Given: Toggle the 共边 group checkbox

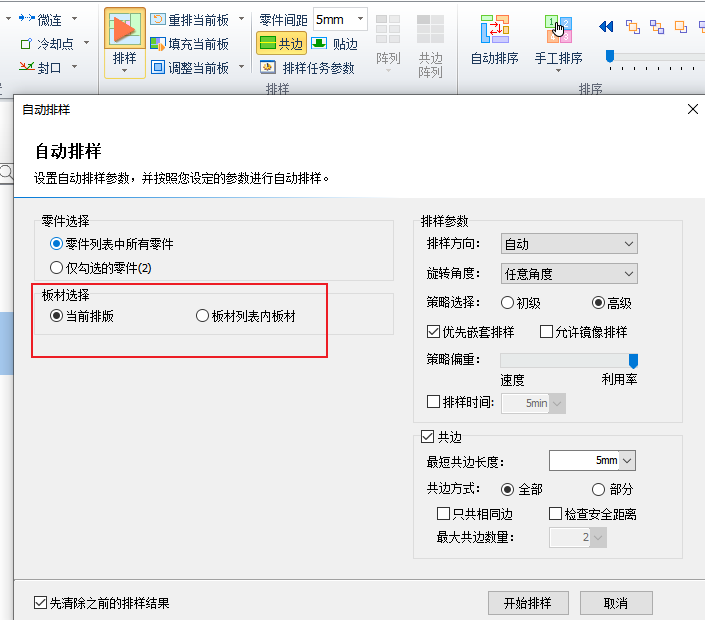Looking at the screenshot, I should pos(428,437).
